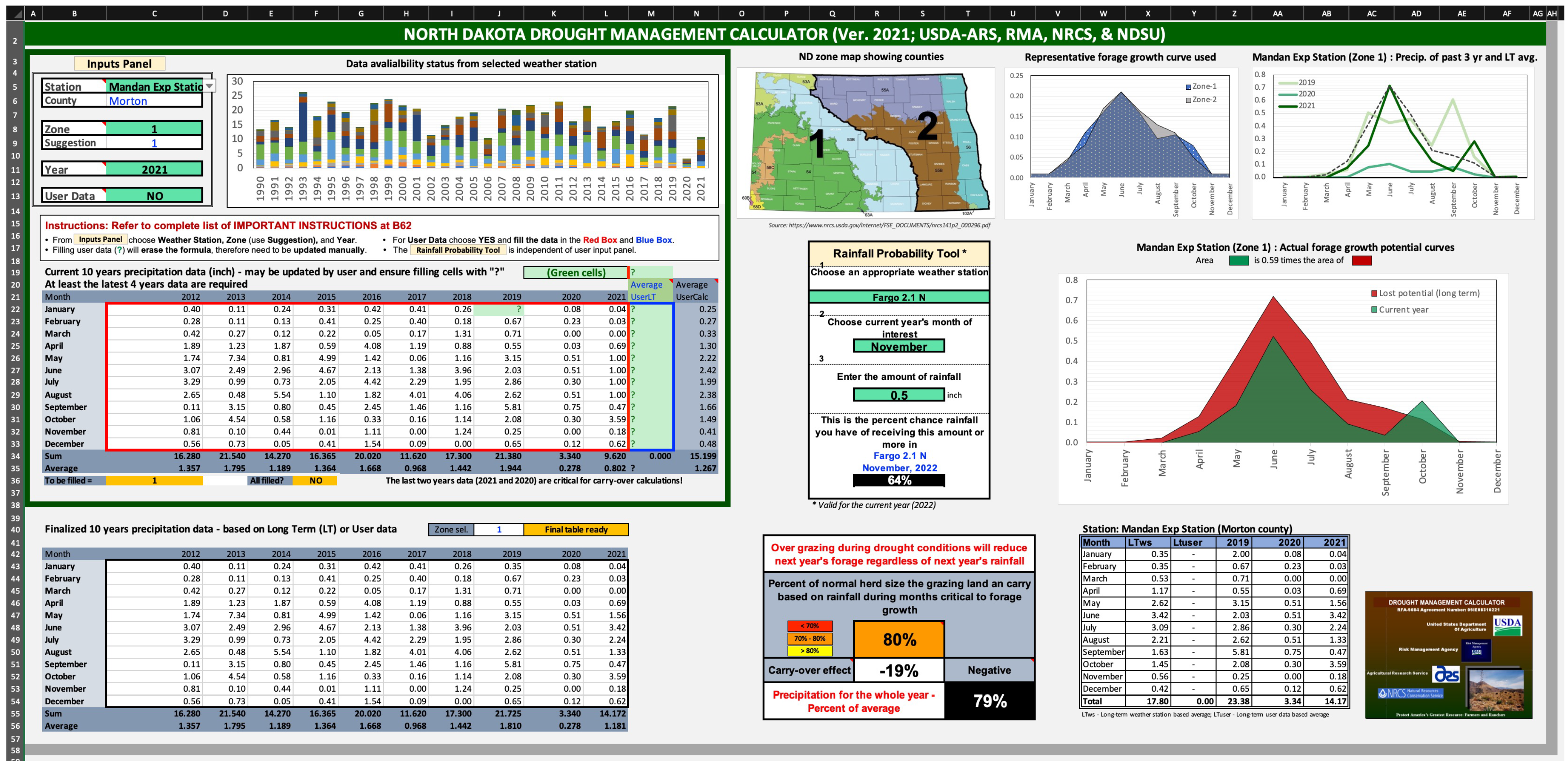Screen dimensions: 1568x768
Task: Select row header 34
Action: pos(15,456)
